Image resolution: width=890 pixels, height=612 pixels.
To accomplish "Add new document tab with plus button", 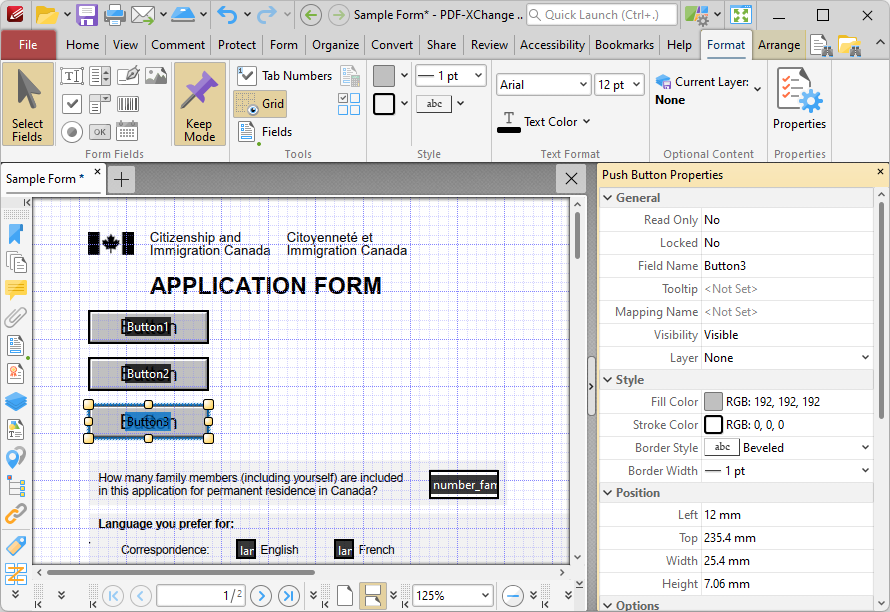I will [x=121, y=179].
